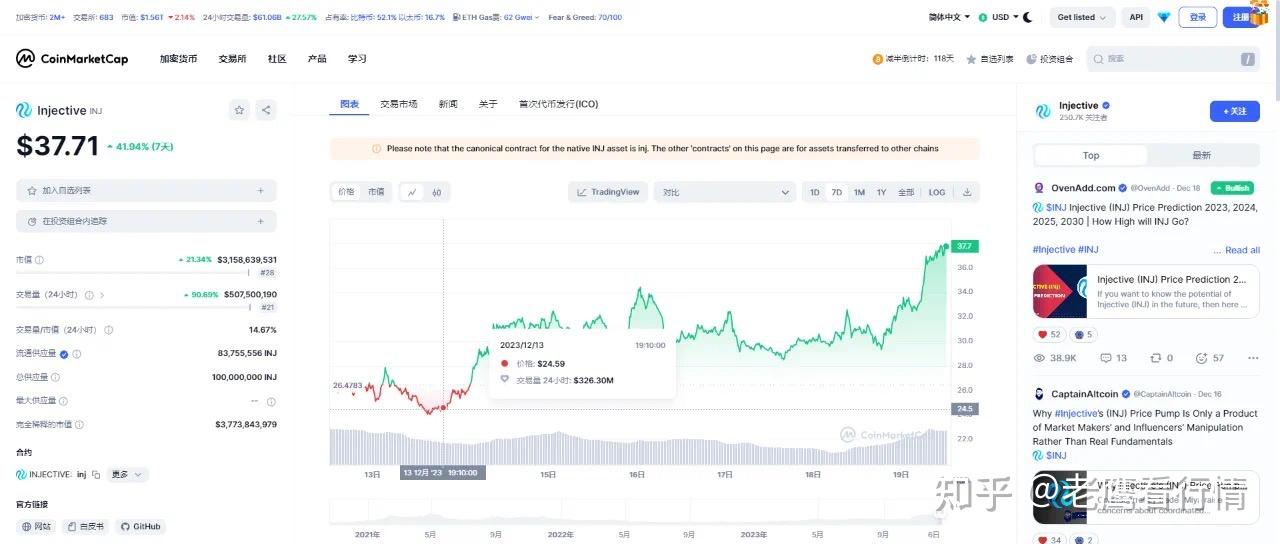Click info icon next to 总供应量
Viewport: 1280px width, 544px height.
tap(55, 377)
